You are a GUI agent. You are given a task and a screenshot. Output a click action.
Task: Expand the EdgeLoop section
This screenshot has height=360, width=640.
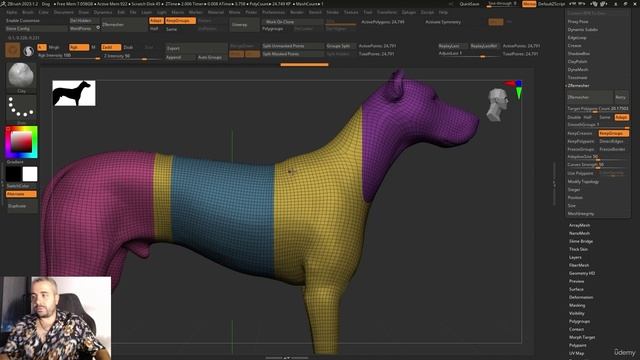click(x=577, y=38)
